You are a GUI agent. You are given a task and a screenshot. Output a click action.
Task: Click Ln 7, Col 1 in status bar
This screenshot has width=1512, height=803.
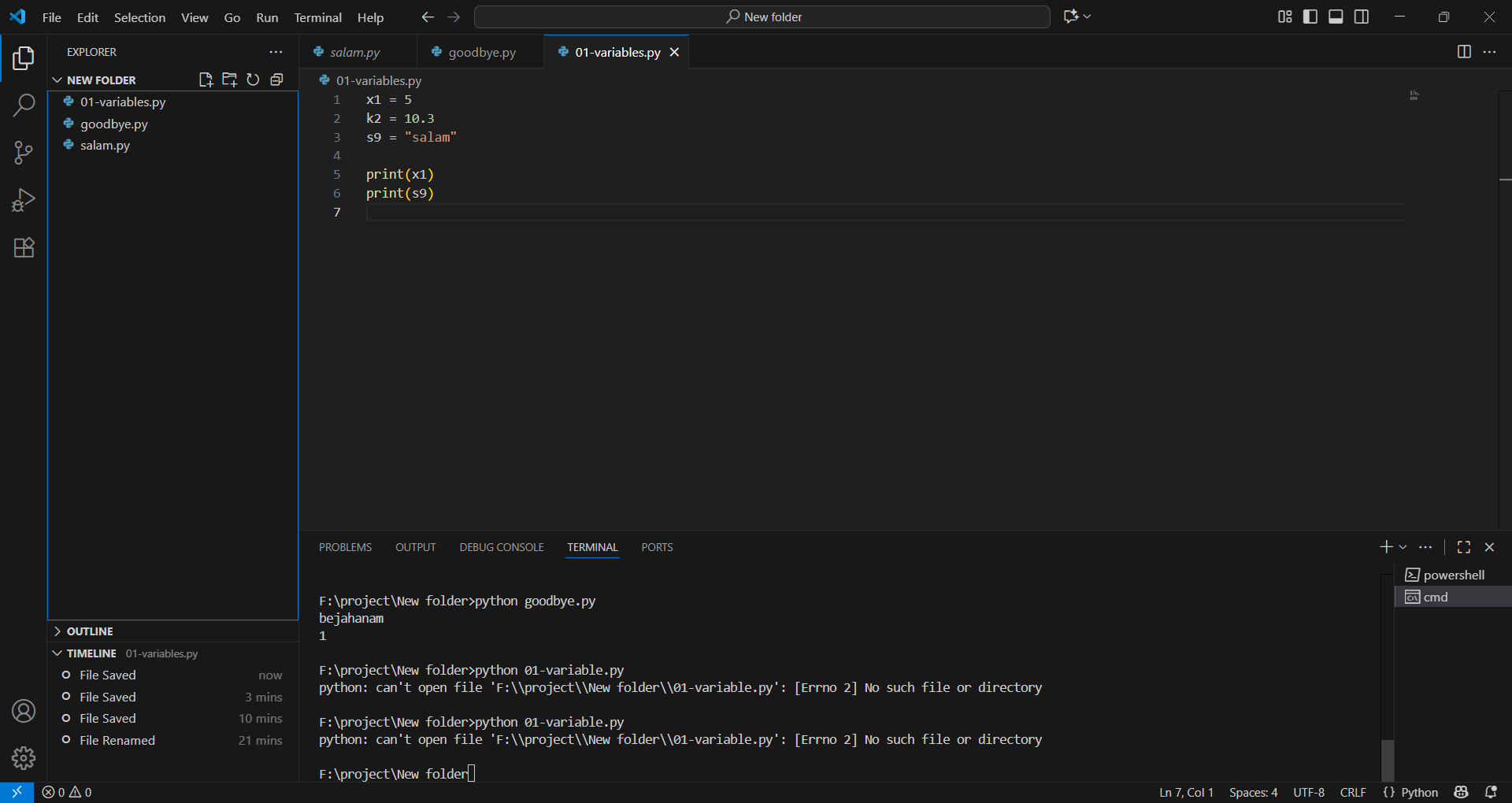(x=1186, y=792)
